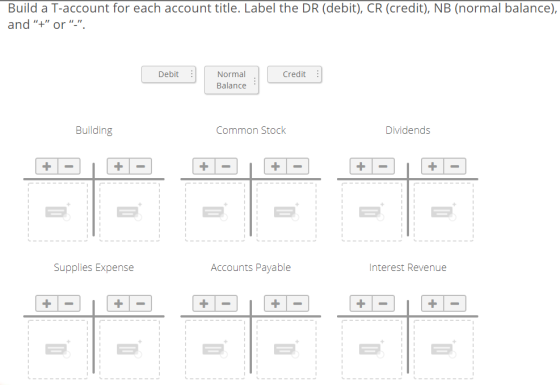Select plus on Building's left side

click(47, 166)
